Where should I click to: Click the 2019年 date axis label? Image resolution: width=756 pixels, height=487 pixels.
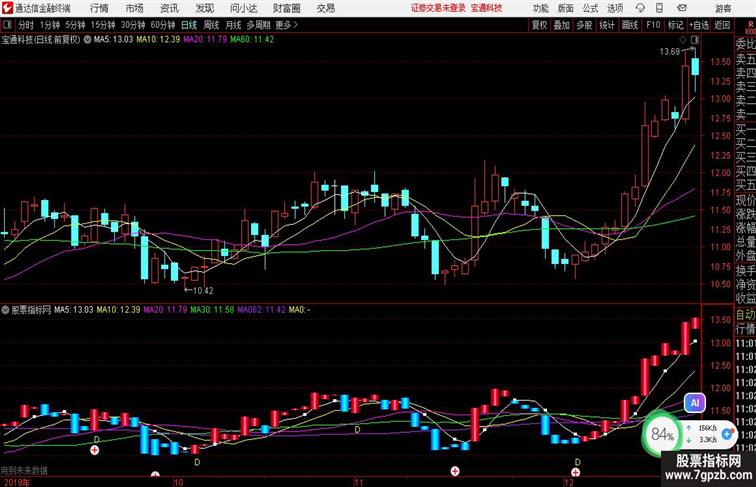tap(15, 482)
